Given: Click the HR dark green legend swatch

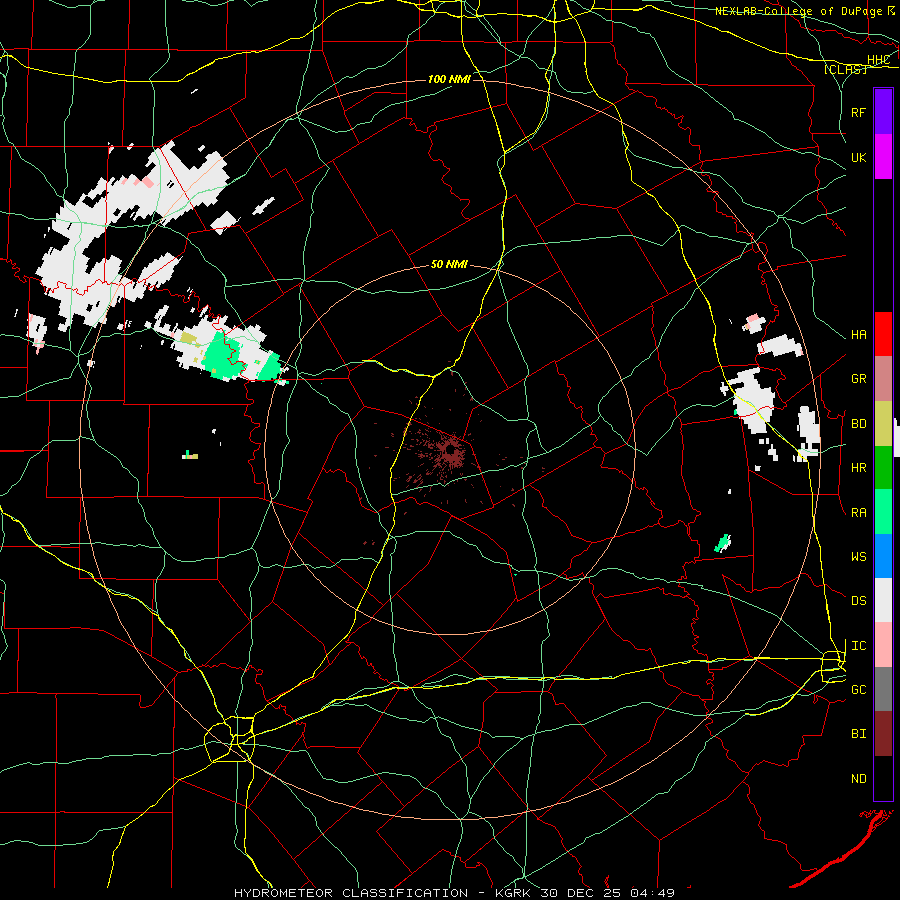Looking at the screenshot, I should tap(883, 468).
